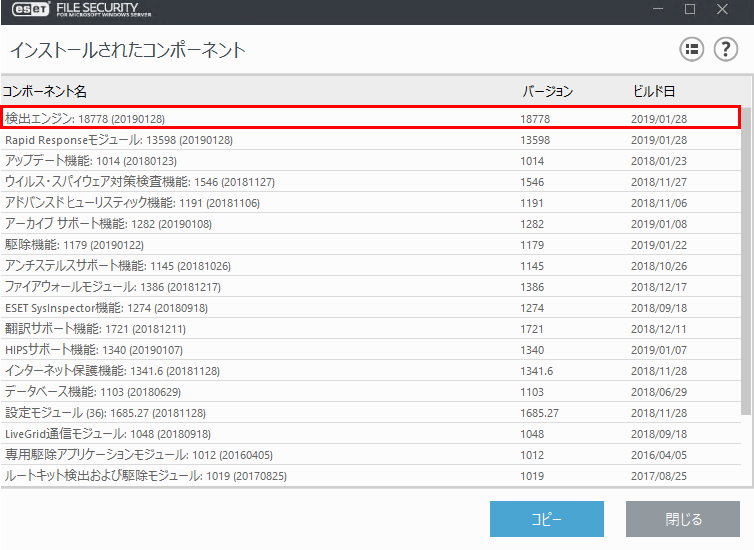Click the vertical scrollbar of component list
Screen dimensions: 754x550
click(x=745, y=260)
